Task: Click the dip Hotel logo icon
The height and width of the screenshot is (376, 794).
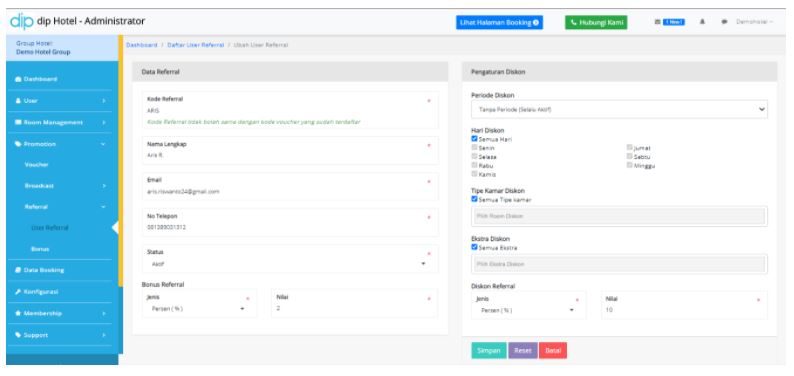Action: pos(21,21)
